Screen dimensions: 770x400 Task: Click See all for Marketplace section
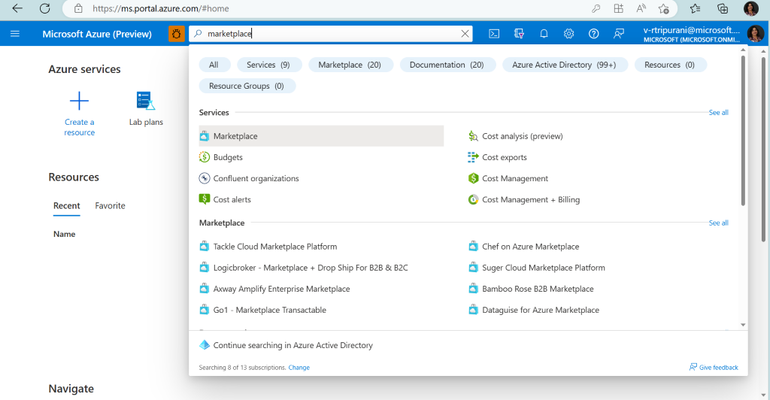[x=718, y=223]
